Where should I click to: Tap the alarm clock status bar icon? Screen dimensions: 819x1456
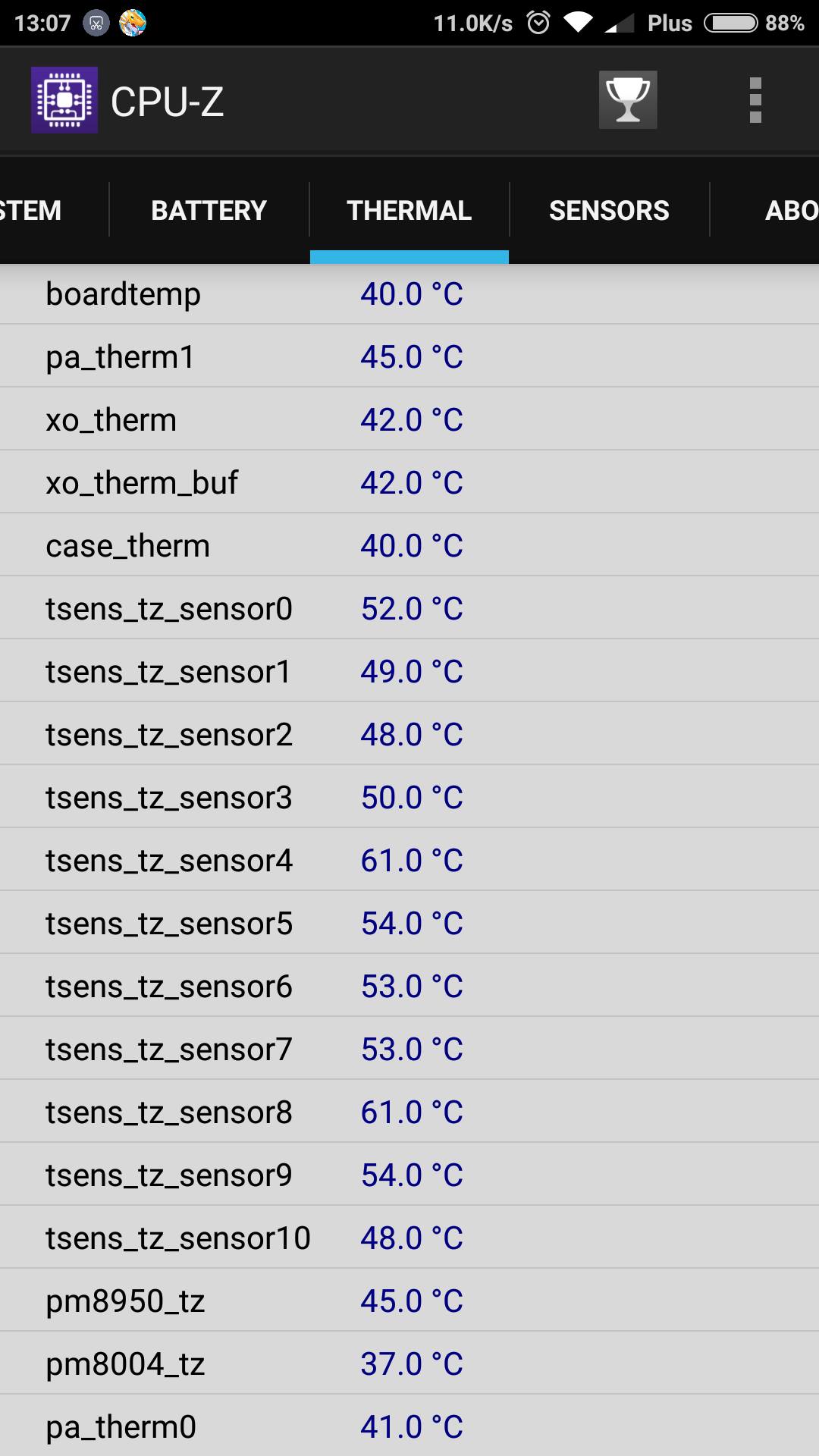coord(538,23)
